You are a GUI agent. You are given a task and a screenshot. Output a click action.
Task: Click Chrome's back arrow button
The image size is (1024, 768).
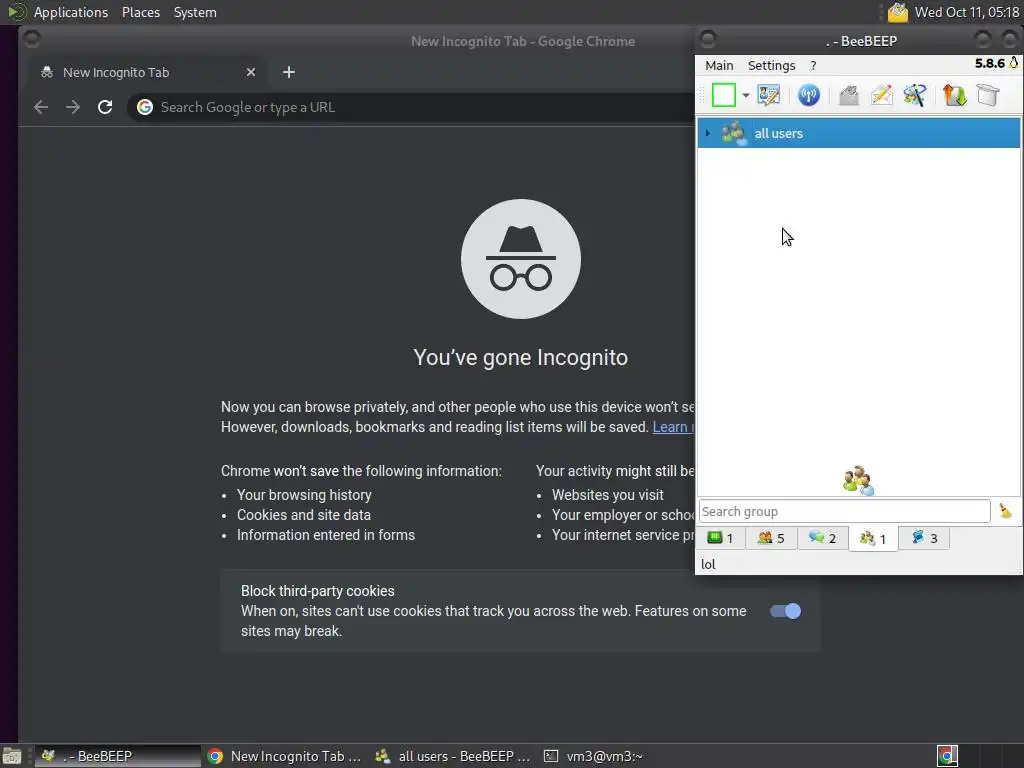pyautogui.click(x=40, y=107)
